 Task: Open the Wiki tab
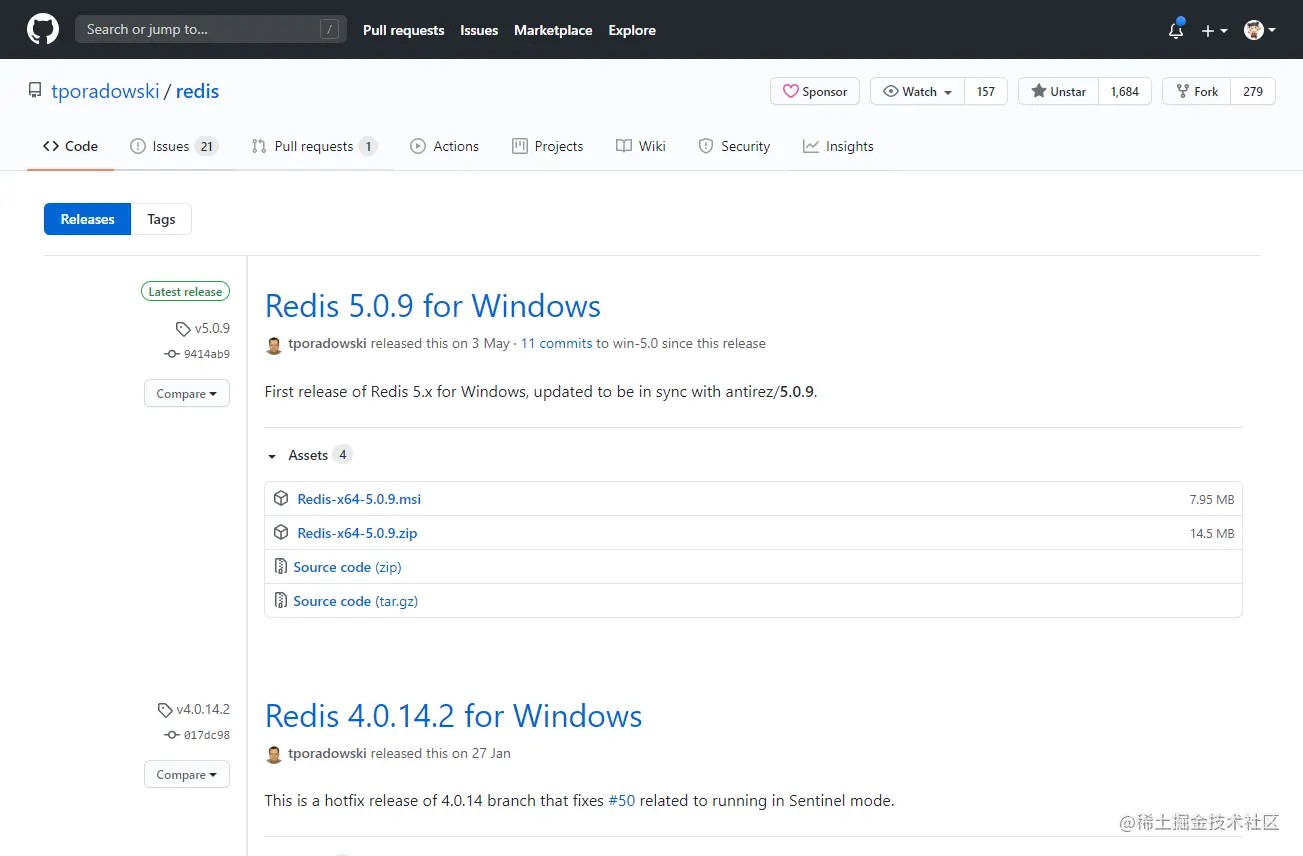tap(641, 146)
